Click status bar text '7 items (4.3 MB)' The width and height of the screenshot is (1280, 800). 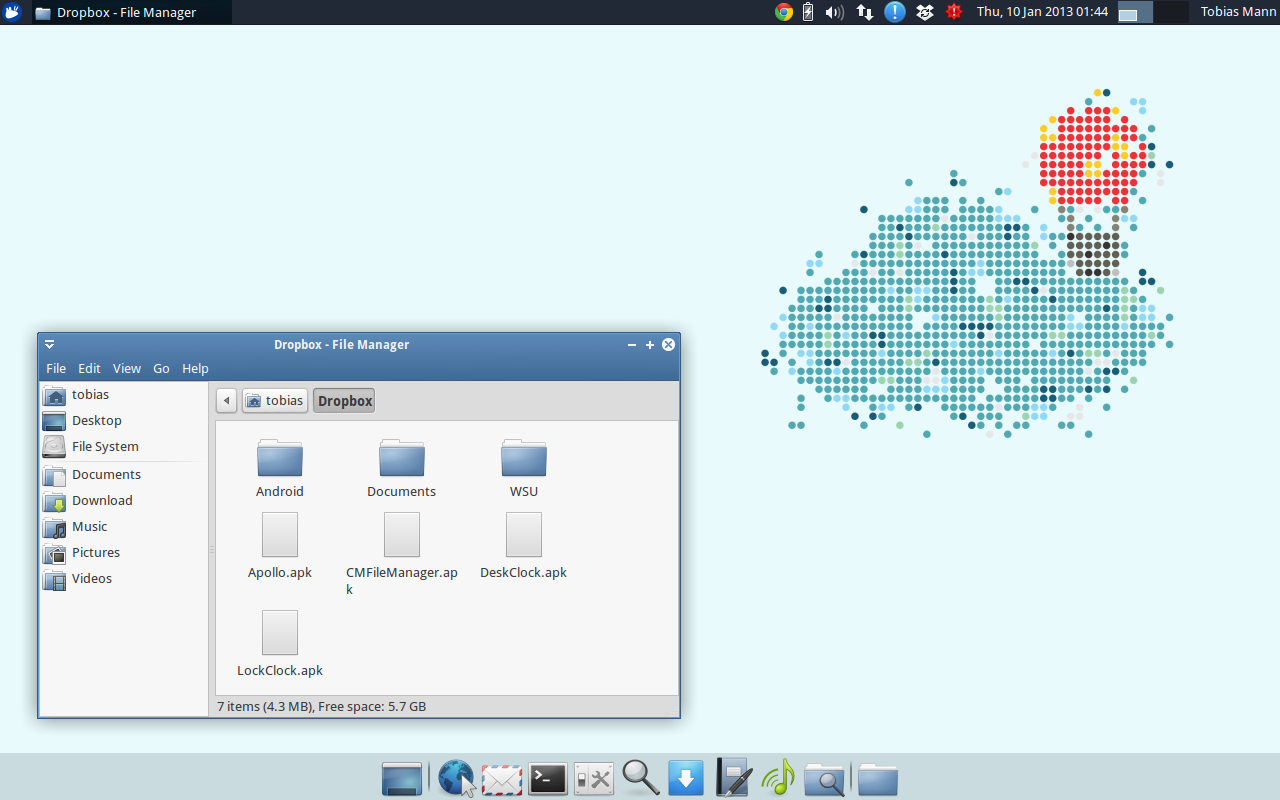pos(265,706)
